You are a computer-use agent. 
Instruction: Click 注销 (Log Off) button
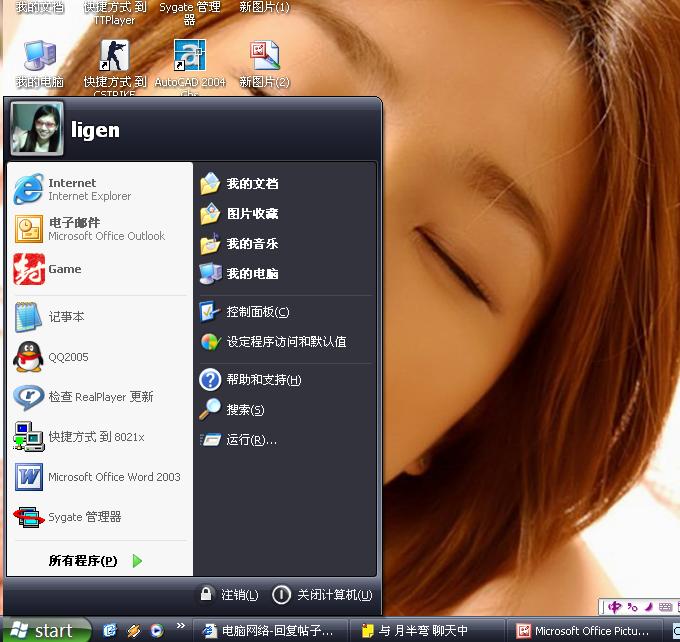point(229,595)
